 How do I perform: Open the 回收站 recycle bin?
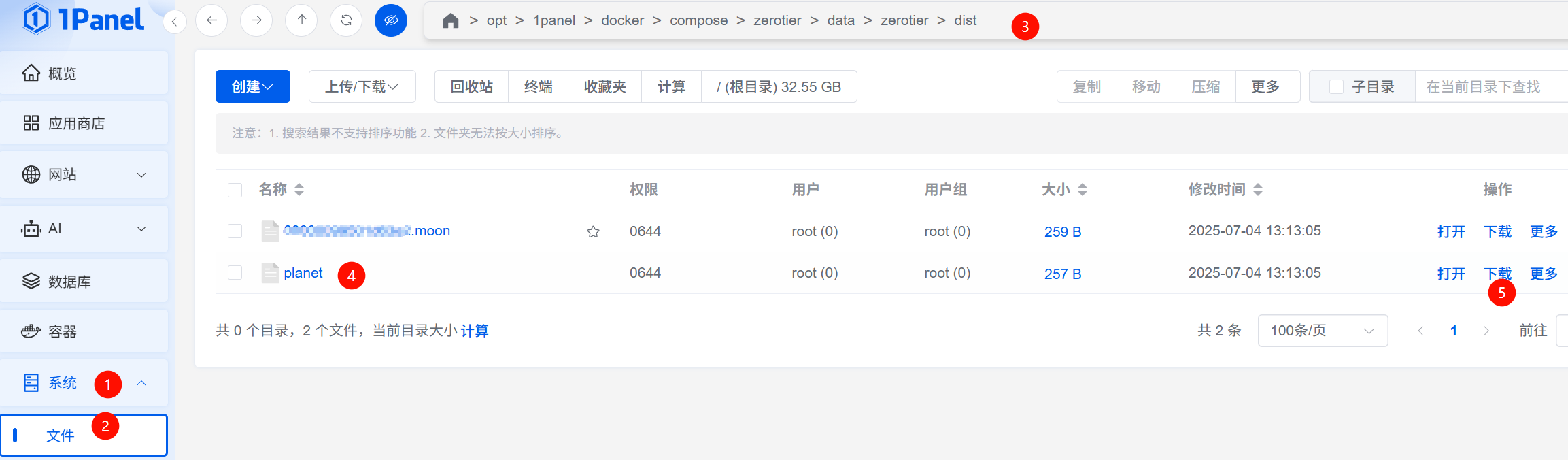click(471, 86)
